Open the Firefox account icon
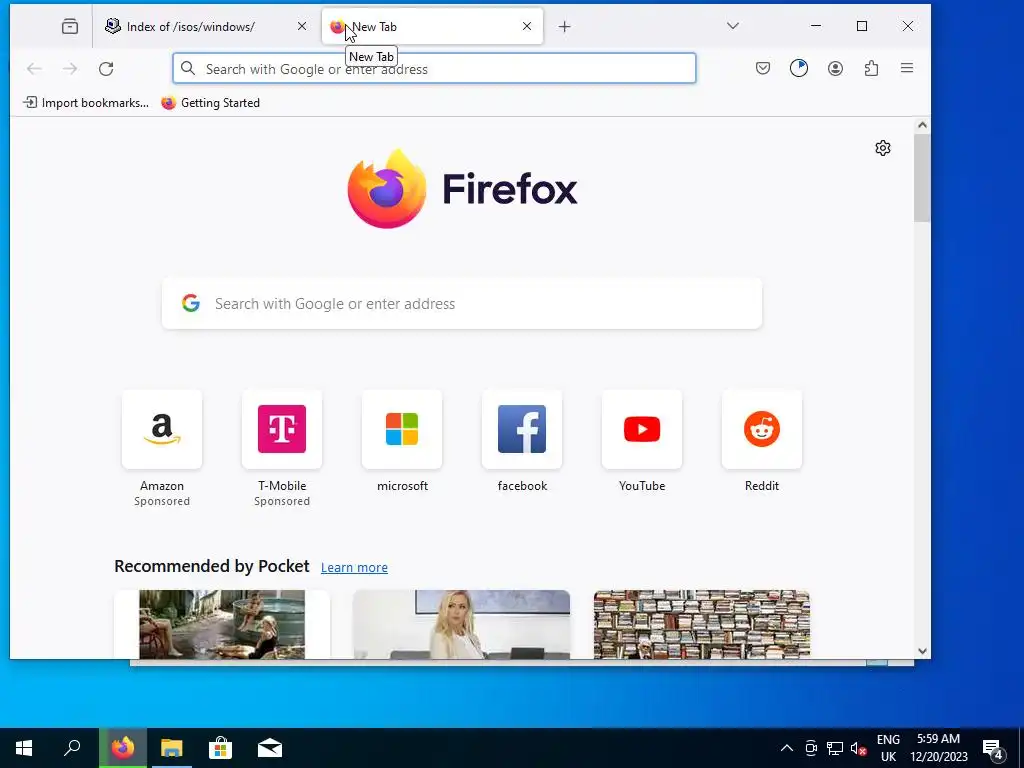This screenshot has width=1024, height=768. 835,68
